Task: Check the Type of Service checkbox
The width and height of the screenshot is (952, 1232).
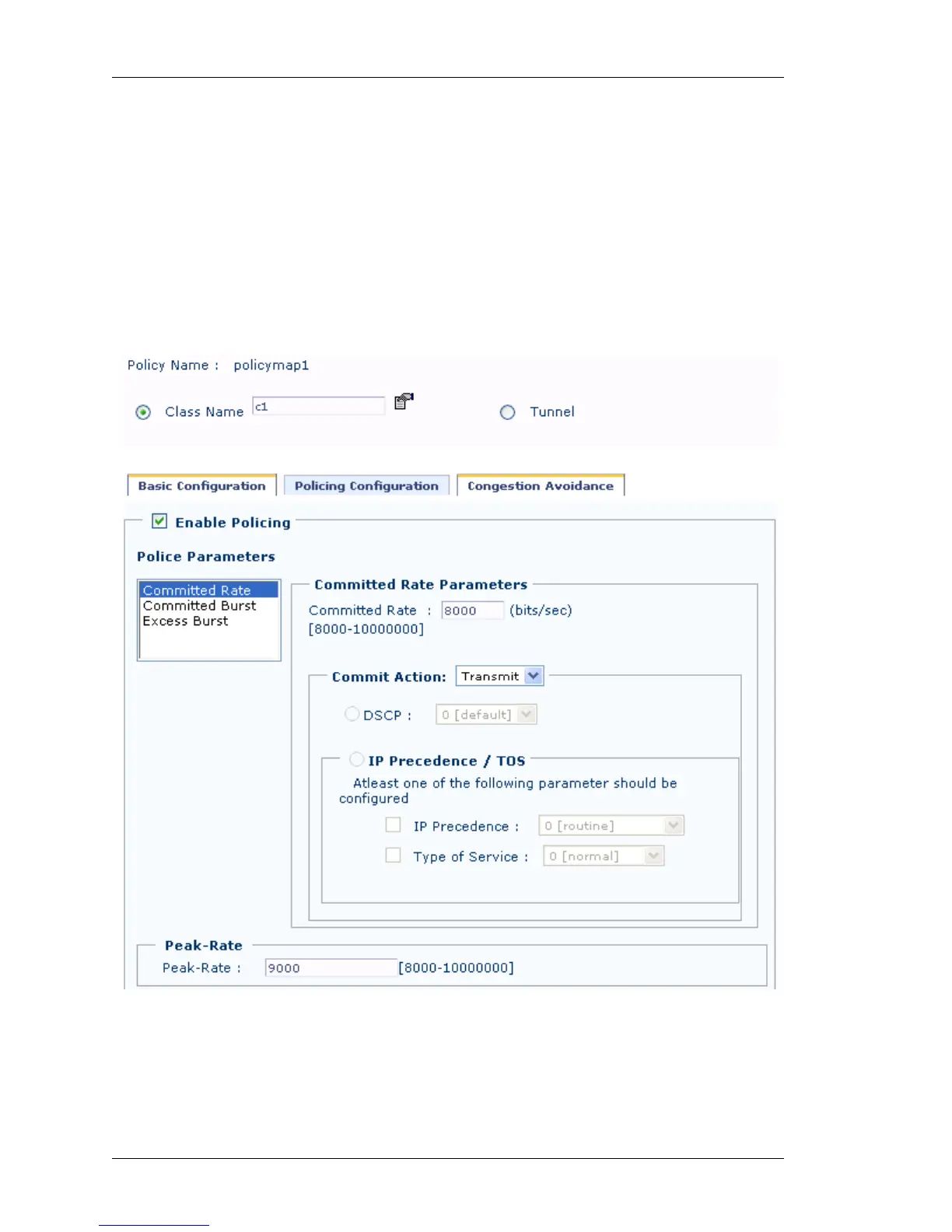Action: point(394,855)
